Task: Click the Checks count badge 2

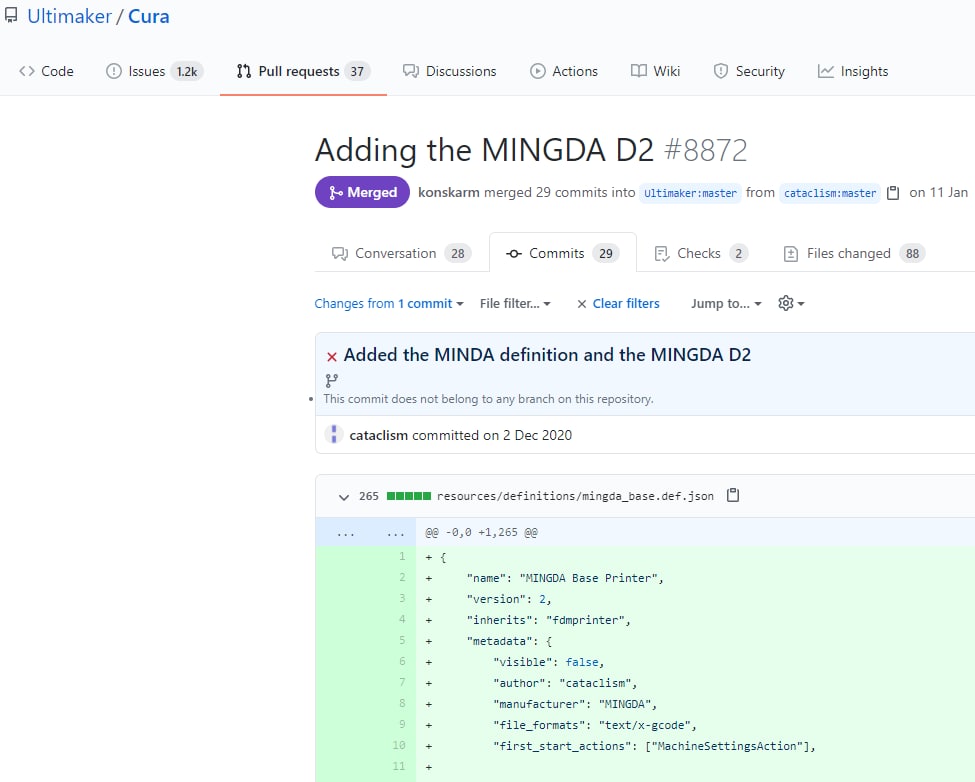Action: (x=739, y=254)
